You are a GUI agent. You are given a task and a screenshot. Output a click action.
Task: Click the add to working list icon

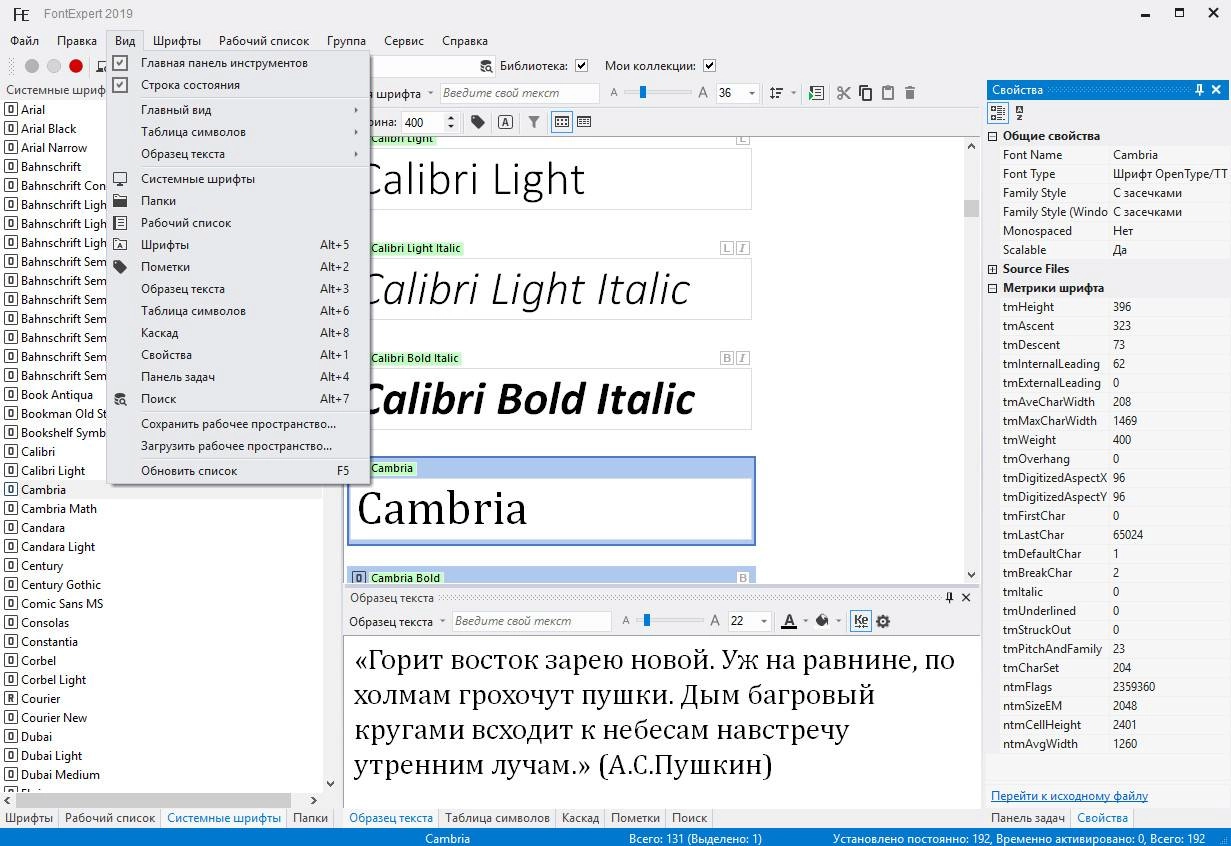point(816,93)
